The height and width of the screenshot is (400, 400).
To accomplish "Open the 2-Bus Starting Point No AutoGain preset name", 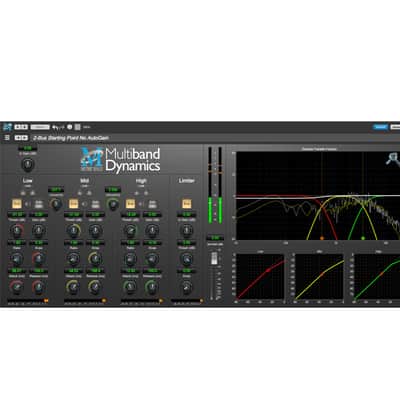I will [71, 138].
